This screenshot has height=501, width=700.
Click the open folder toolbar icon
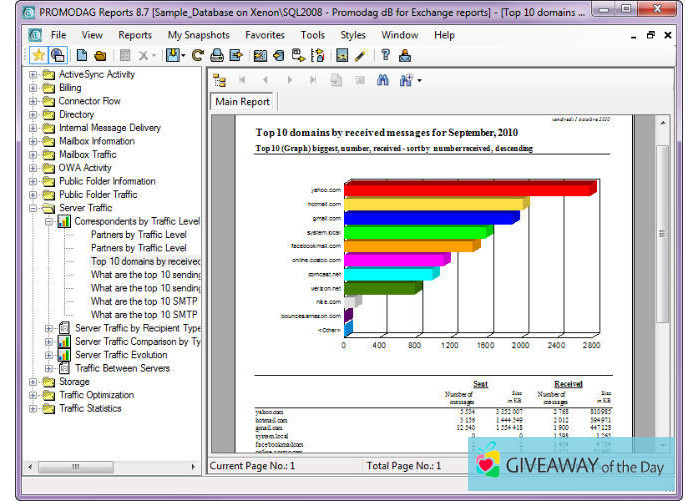tap(100, 55)
